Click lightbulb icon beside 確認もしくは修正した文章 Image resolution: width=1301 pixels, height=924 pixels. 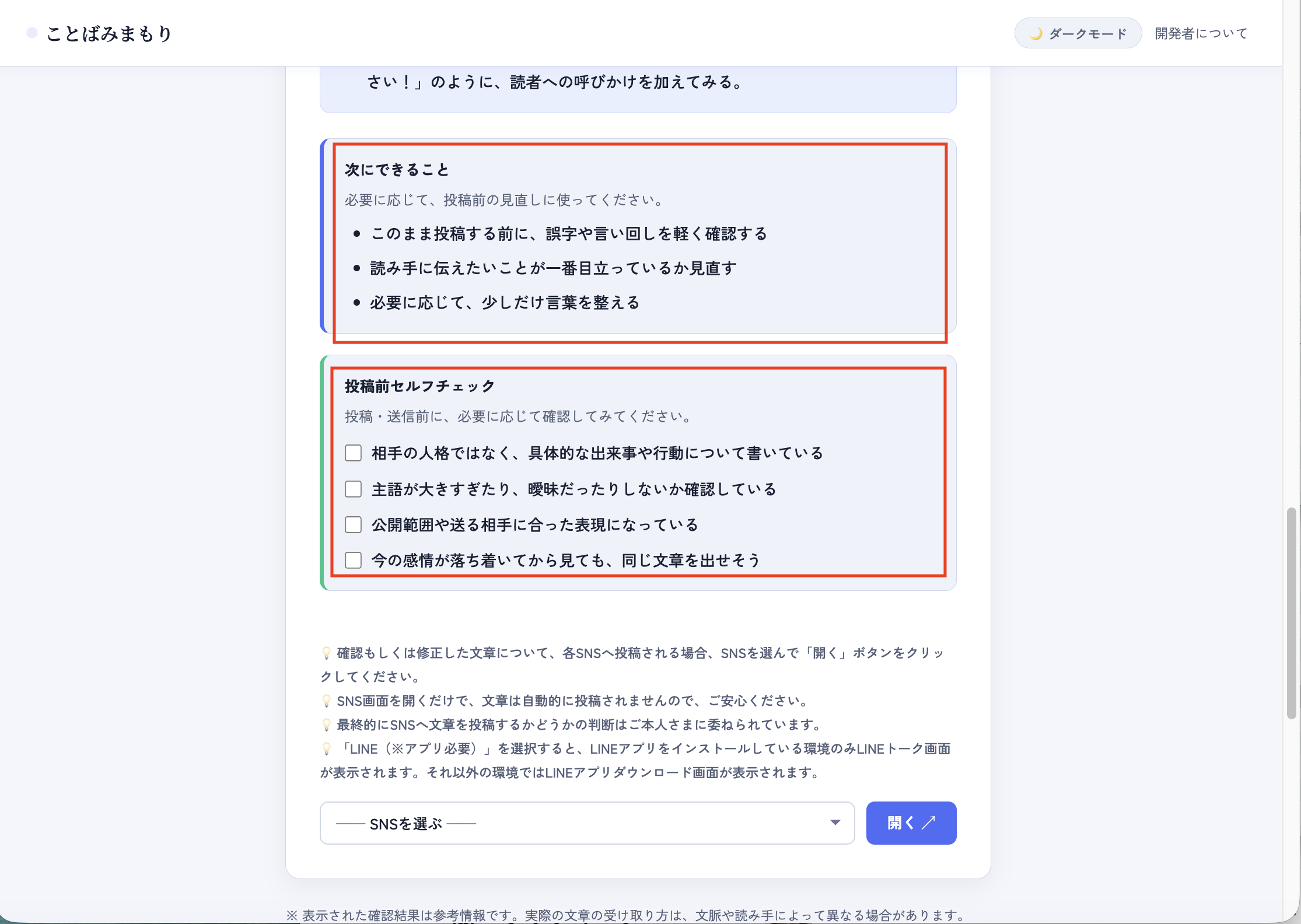(327, 653)
